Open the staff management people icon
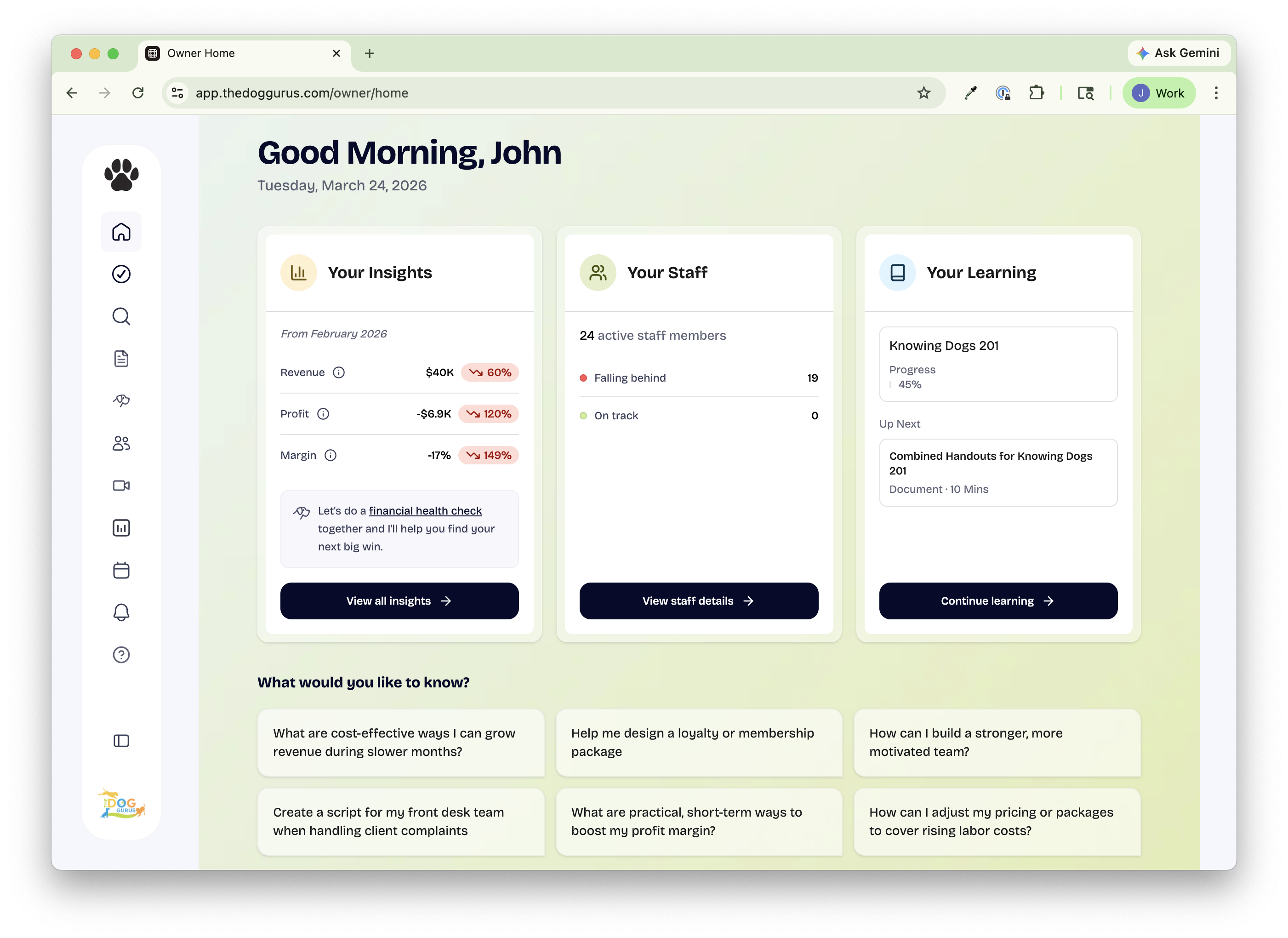 [121, 443]
